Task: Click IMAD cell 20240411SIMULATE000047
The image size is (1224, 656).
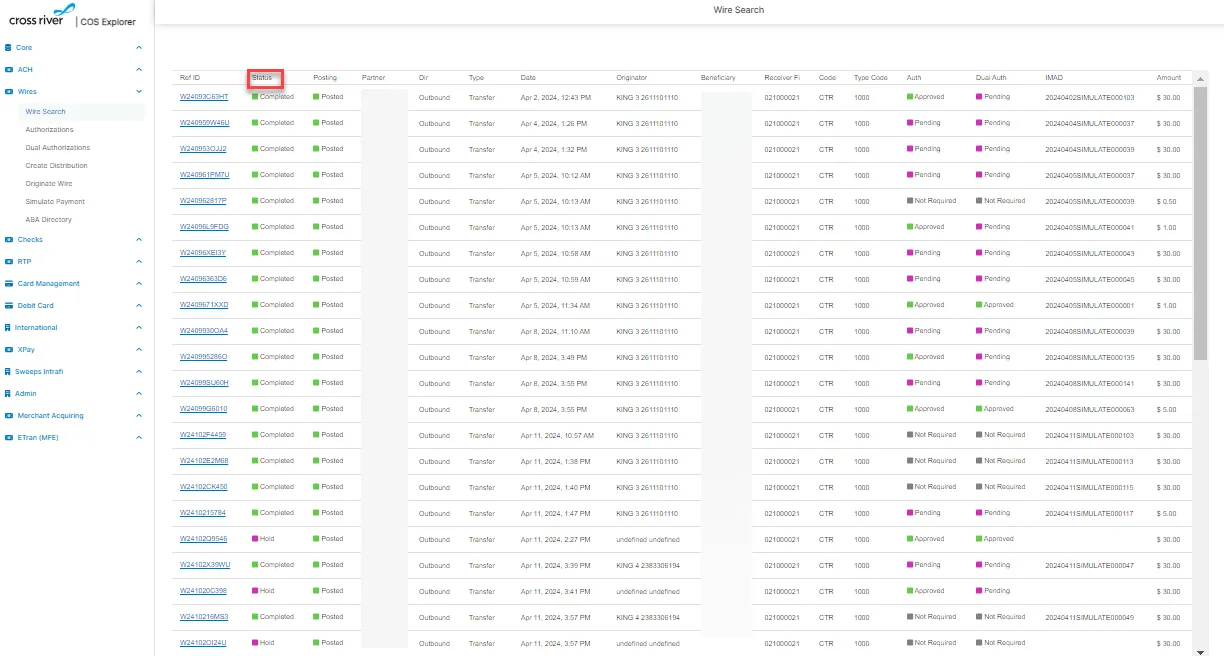Action: (1090, 565)
